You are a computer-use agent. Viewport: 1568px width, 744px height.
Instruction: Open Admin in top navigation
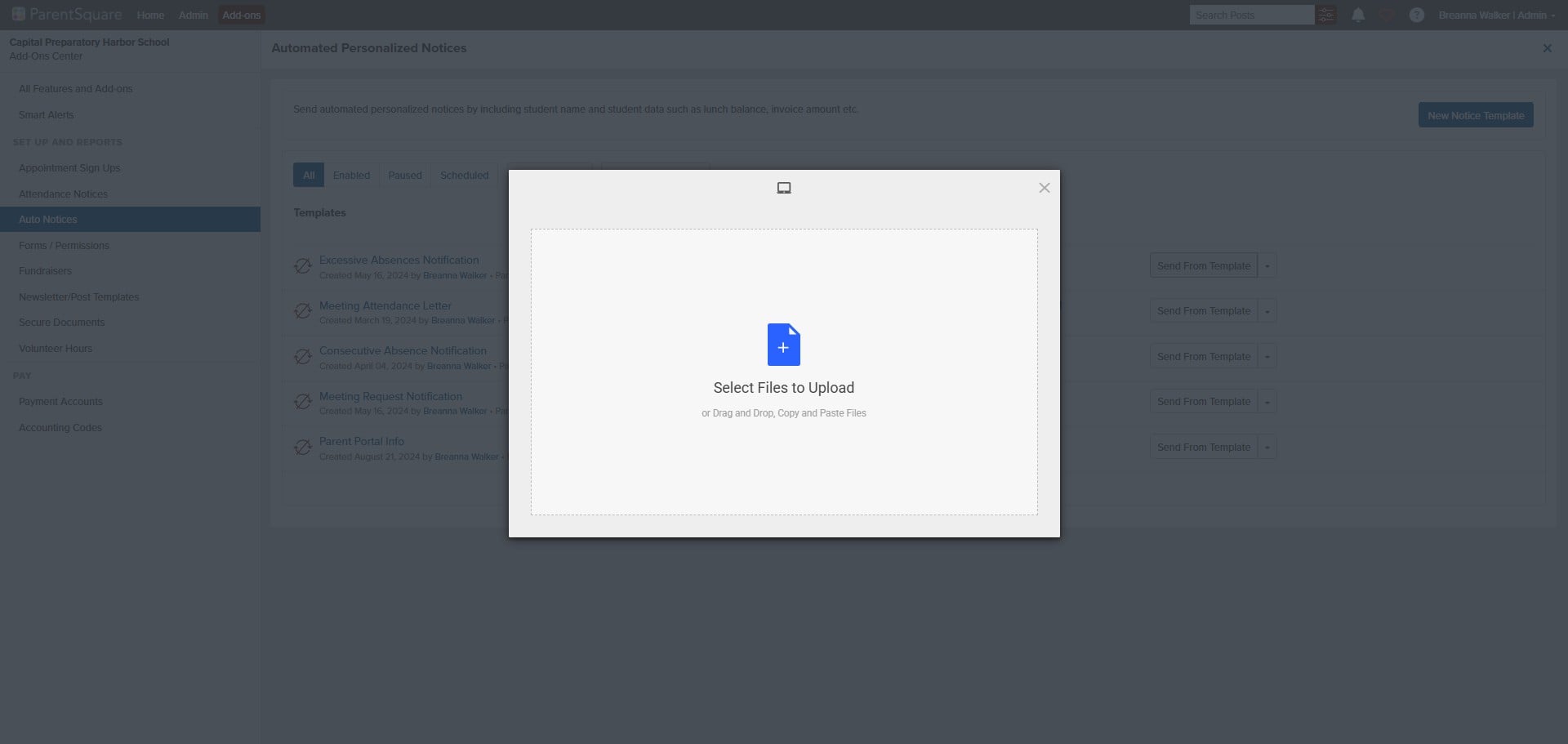(194, 15)
